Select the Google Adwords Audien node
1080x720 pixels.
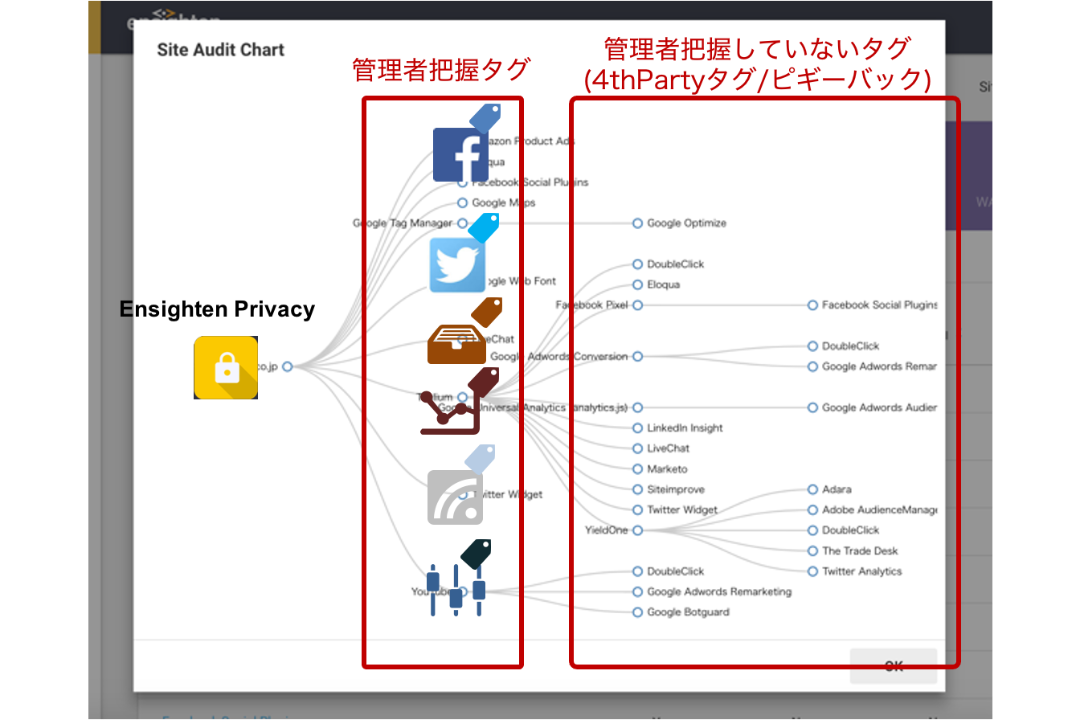point(813,408)
